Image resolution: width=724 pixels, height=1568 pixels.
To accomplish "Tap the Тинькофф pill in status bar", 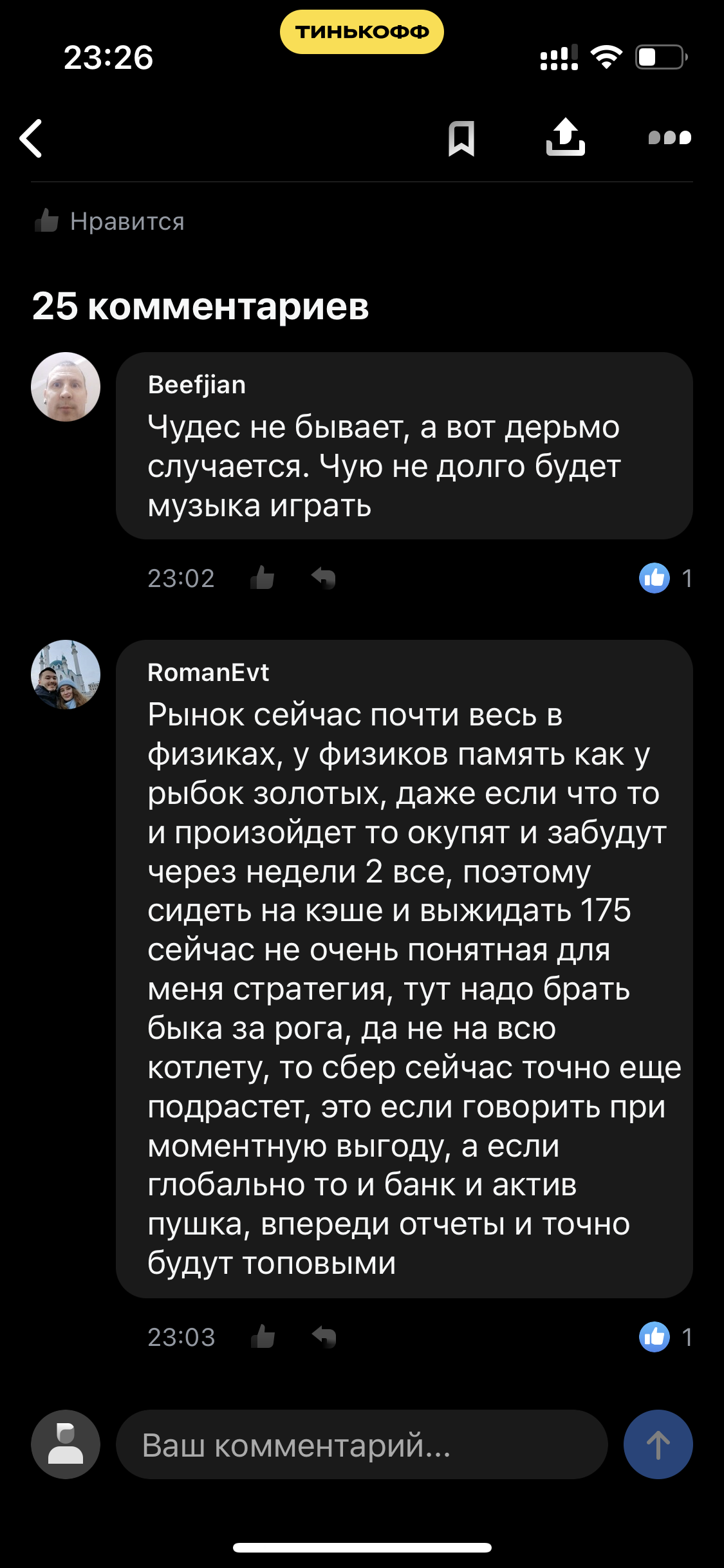I will pyautogui.click(x=362, y=32).
